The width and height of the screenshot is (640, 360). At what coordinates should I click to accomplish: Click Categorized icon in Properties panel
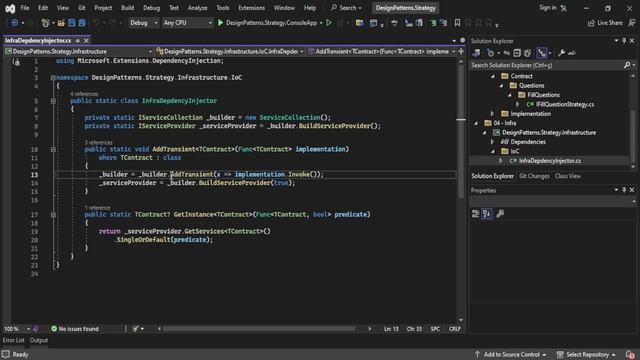click(x=476, y=213)
